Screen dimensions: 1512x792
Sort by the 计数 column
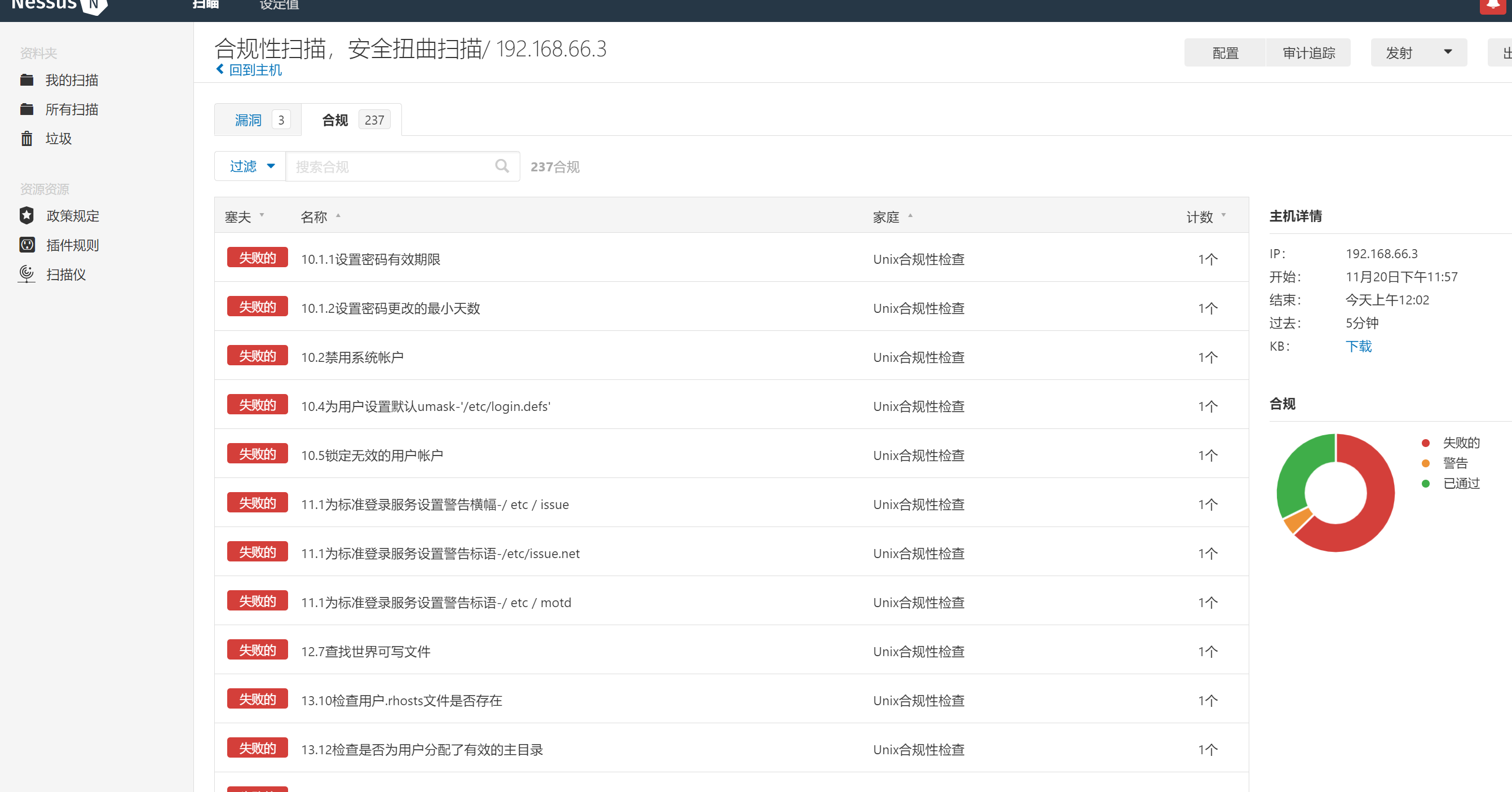click(x=1206, y=216)
